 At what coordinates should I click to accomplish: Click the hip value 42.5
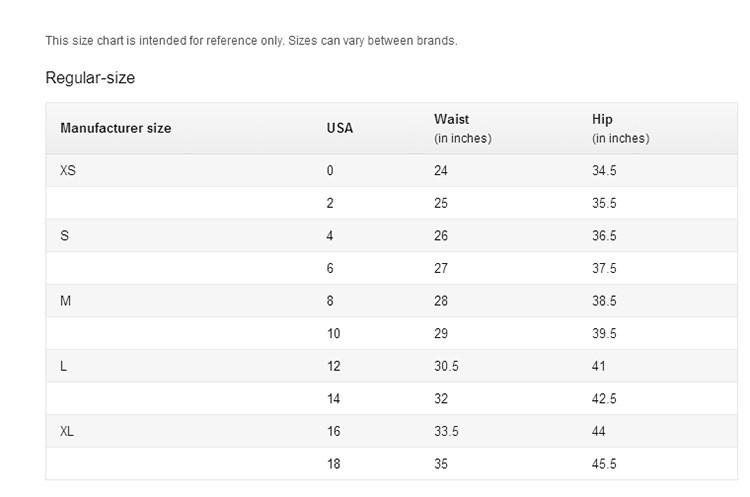(604, 398)
